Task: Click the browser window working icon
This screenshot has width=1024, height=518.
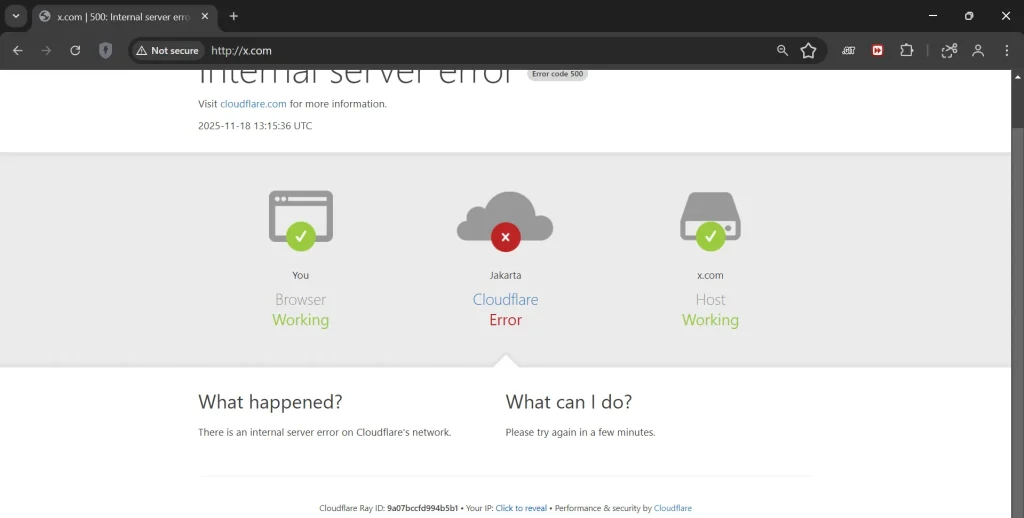Action: click(300, 220)
